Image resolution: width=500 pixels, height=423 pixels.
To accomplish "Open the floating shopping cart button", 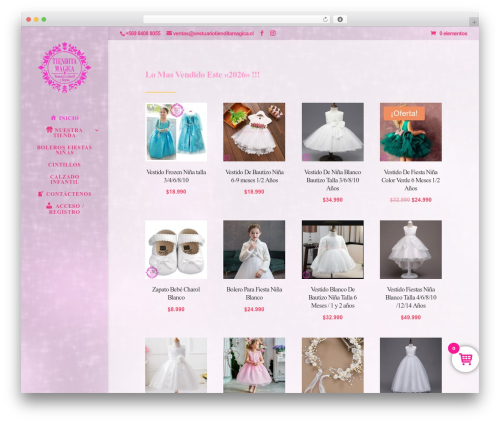I will (465, 359).
